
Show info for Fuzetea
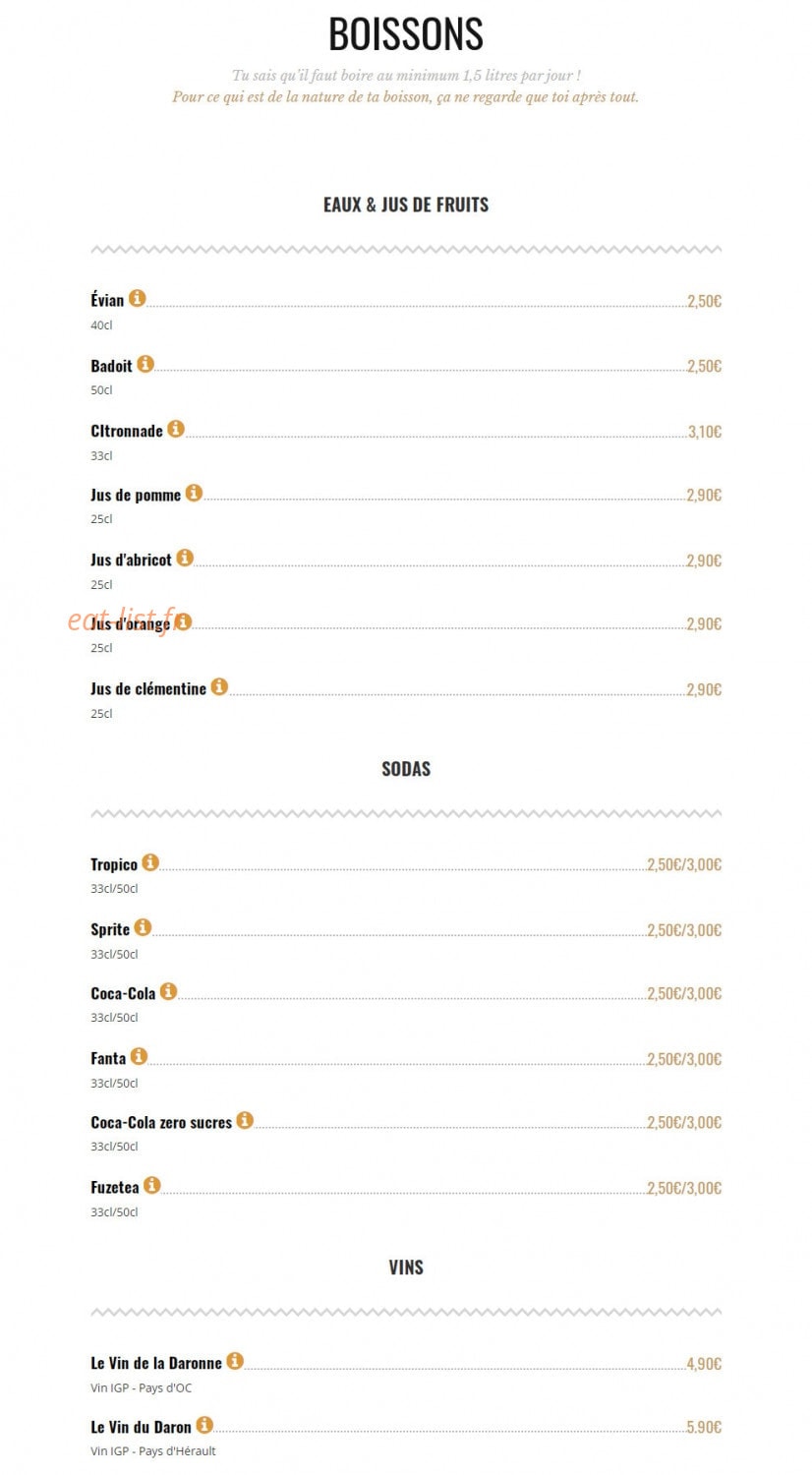click(x=151, y=1185)
